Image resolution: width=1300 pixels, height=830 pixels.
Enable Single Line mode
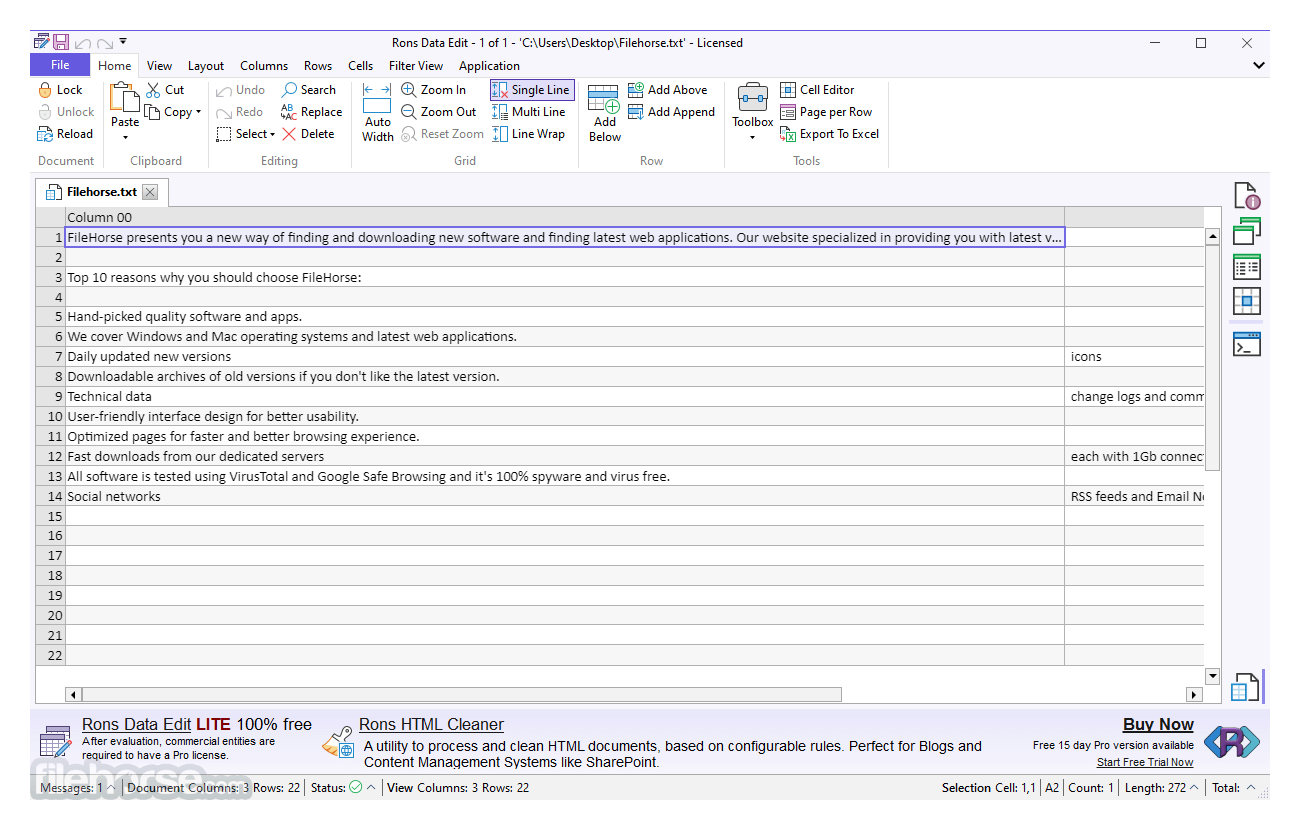[532, 90]
